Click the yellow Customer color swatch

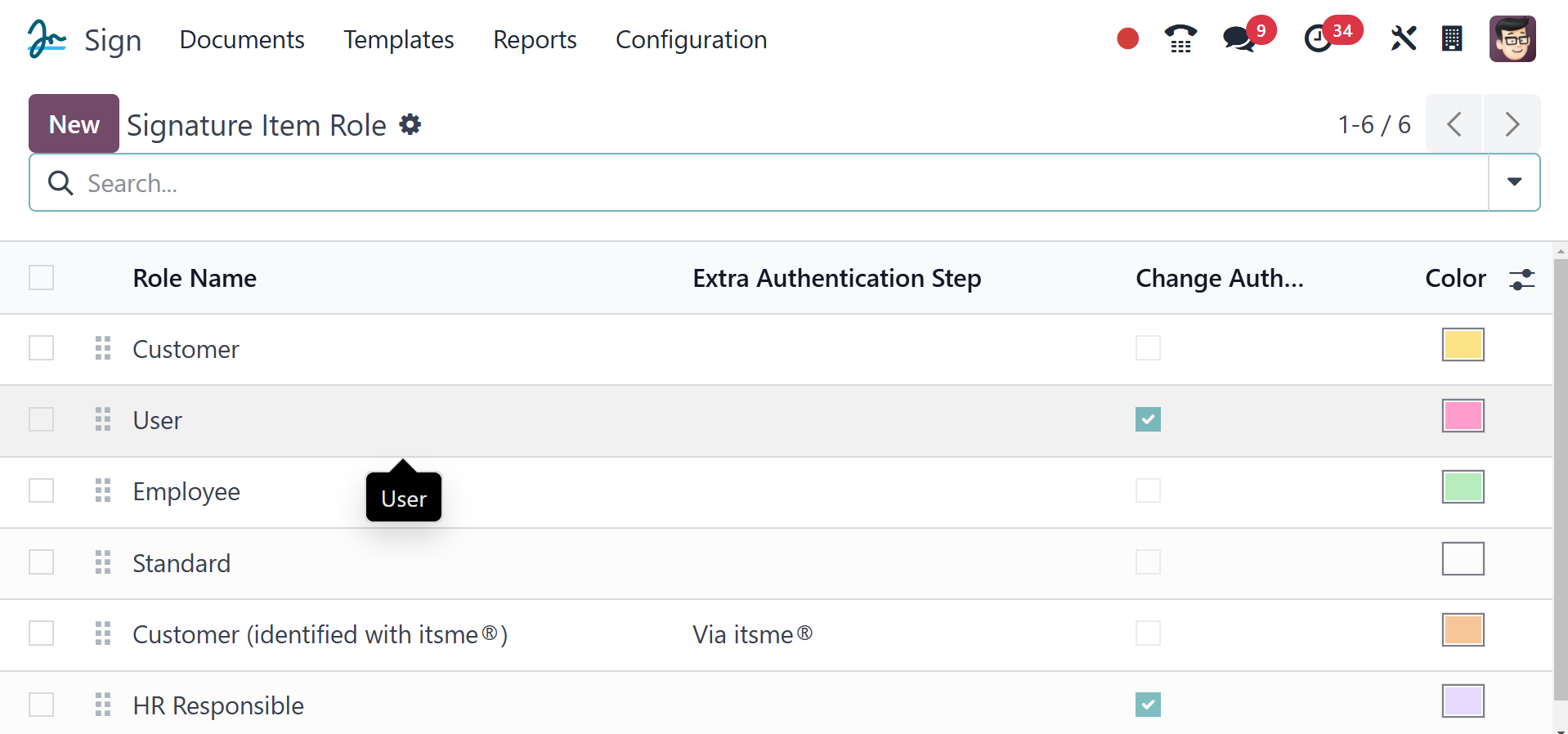click(x=1463, y=345)
